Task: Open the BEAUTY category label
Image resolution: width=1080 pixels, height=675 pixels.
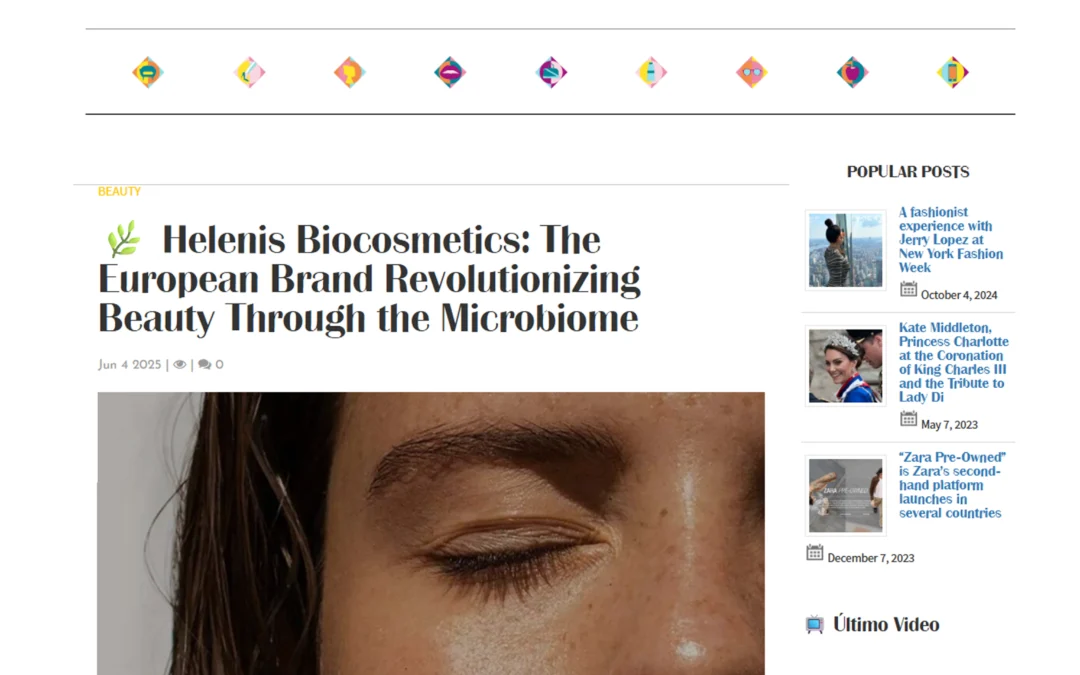Action: click(119, 191)
